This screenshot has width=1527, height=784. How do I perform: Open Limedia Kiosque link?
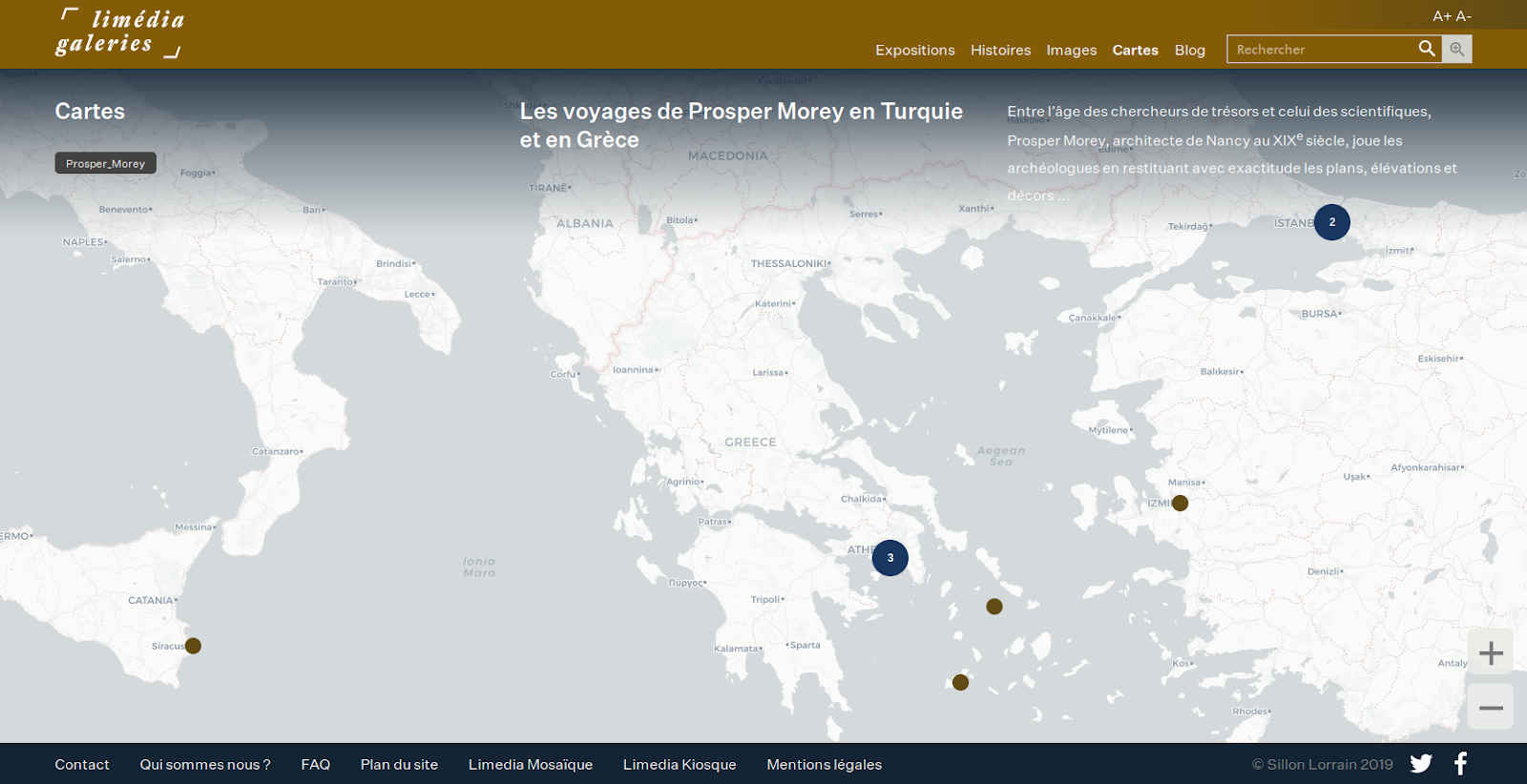click(680, 764)
